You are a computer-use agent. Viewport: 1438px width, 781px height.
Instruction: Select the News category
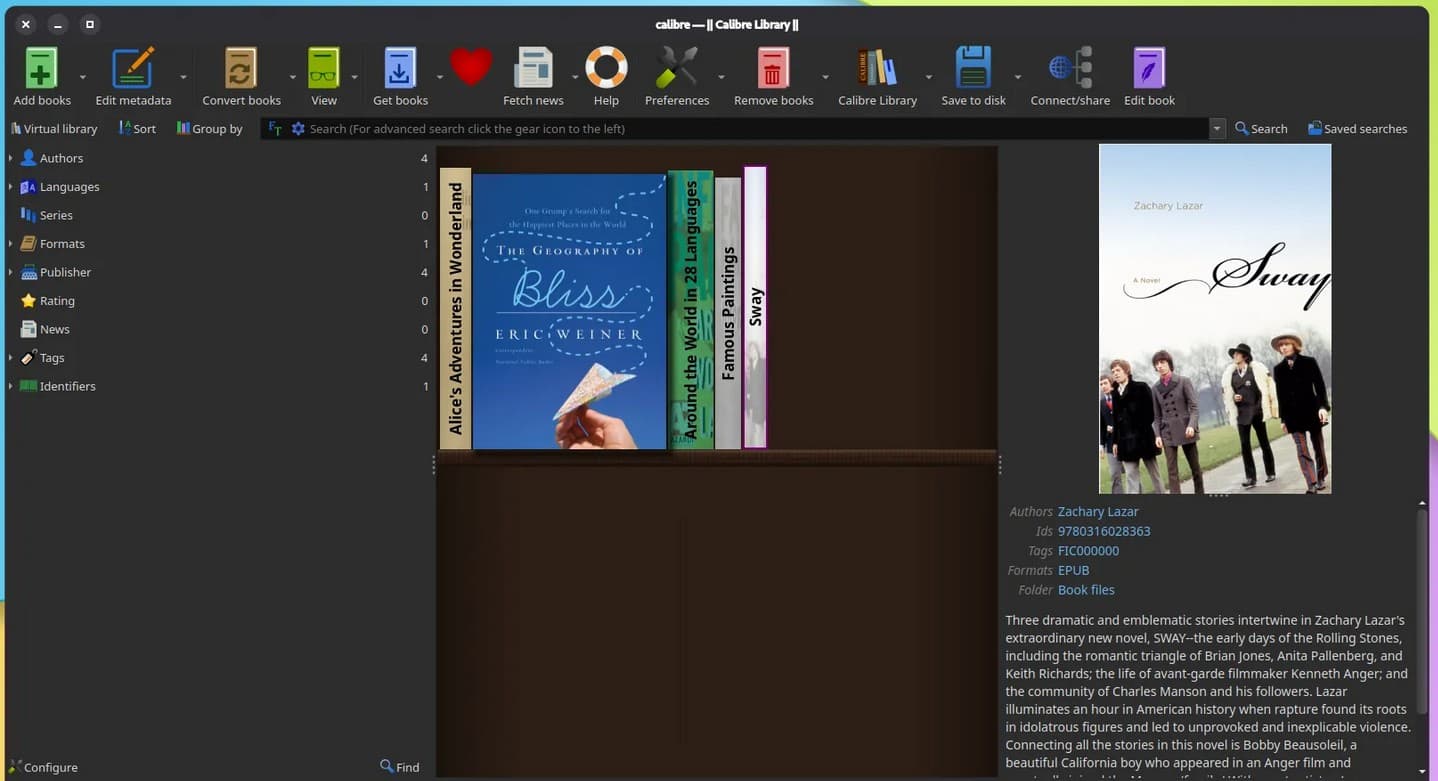point(55,329)
